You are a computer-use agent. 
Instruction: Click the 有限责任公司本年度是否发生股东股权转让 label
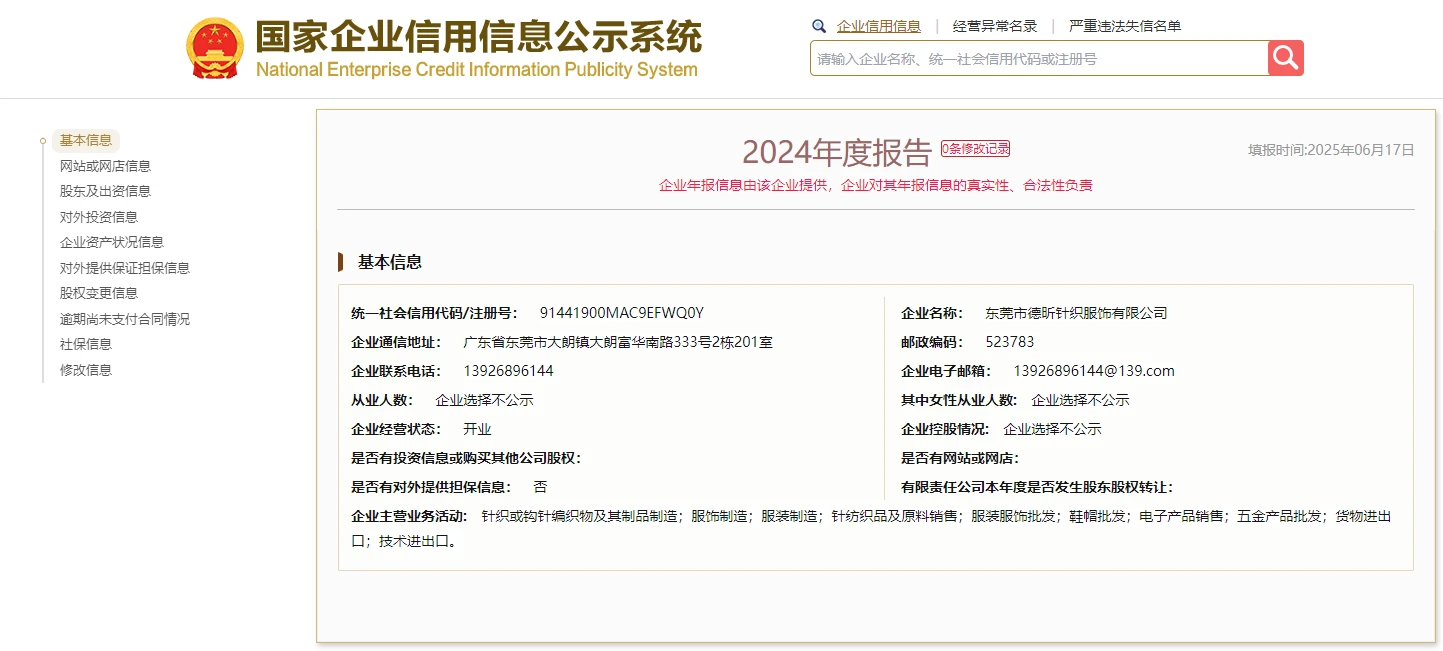coord(1037,487)
